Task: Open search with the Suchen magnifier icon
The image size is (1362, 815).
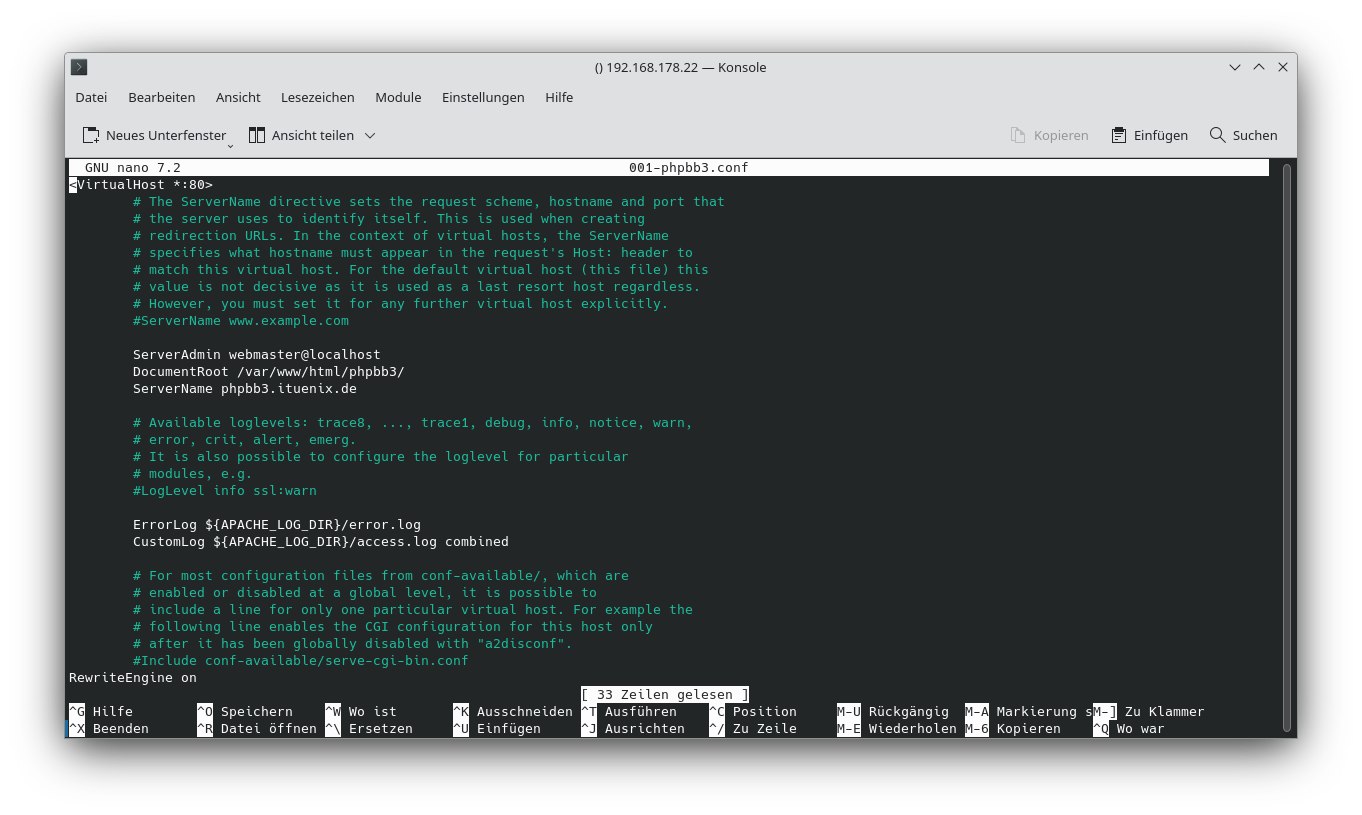Action: [1217, 135]
